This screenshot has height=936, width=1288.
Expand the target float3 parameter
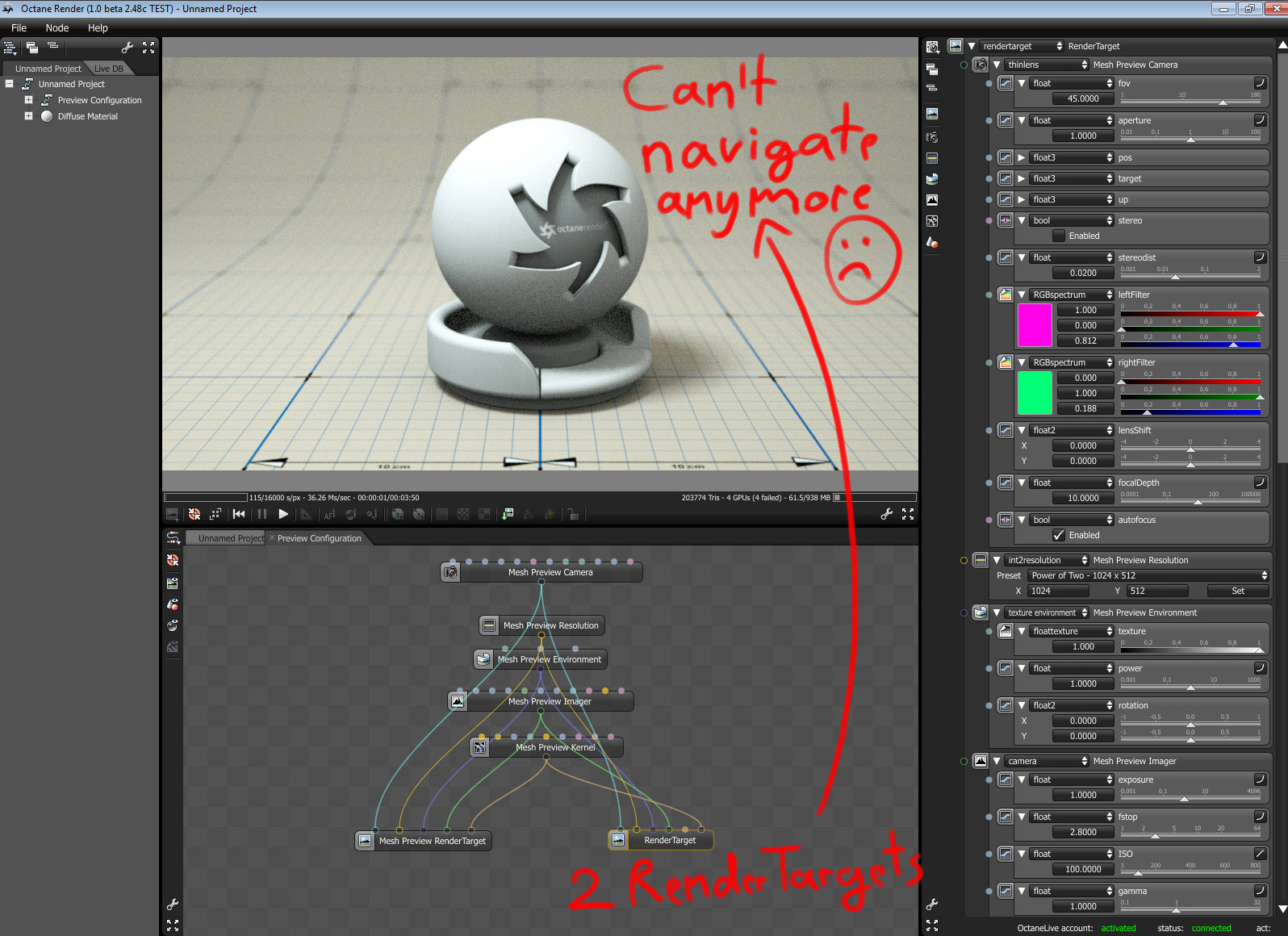1022,178
